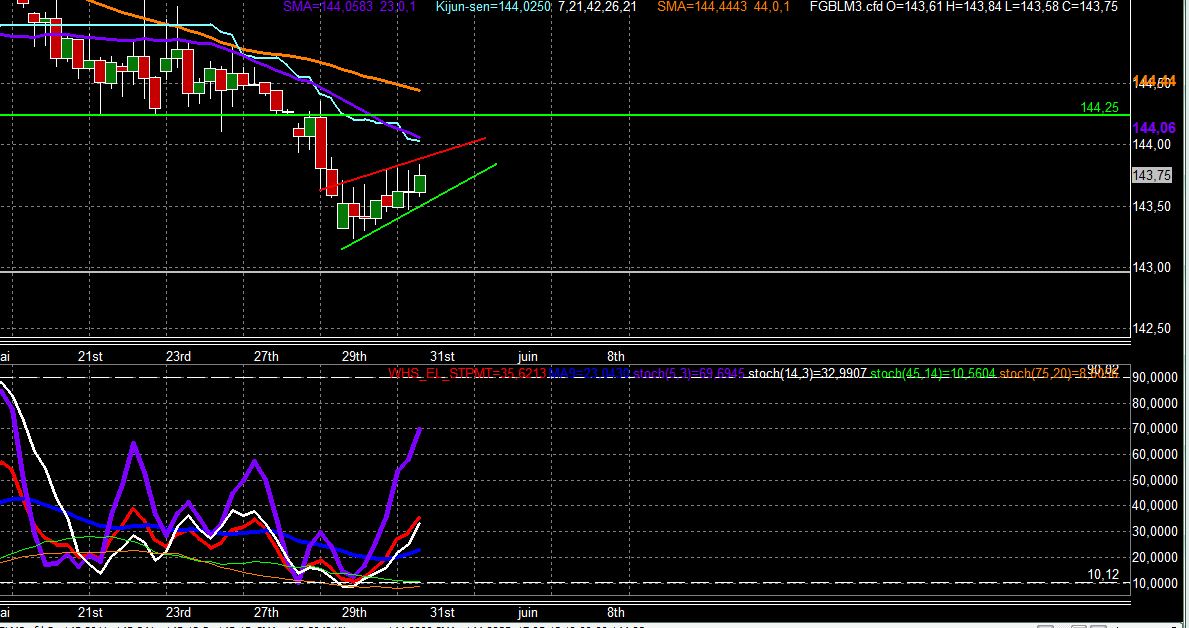This screenshot has height=628, width=1189.
Task: Click the 143,50 price axis label
Action: point(1151,206)
